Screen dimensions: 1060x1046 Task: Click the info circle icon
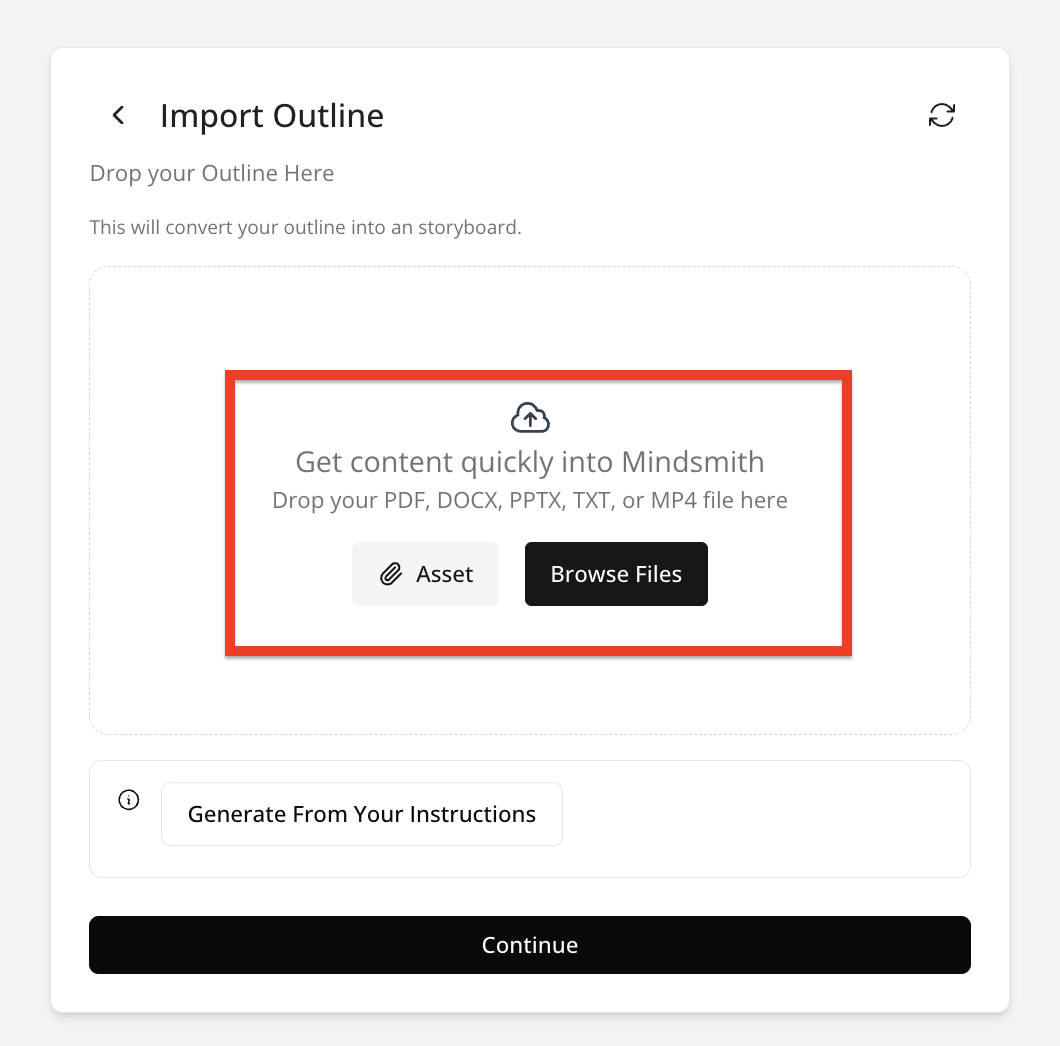tap(129, 800)
